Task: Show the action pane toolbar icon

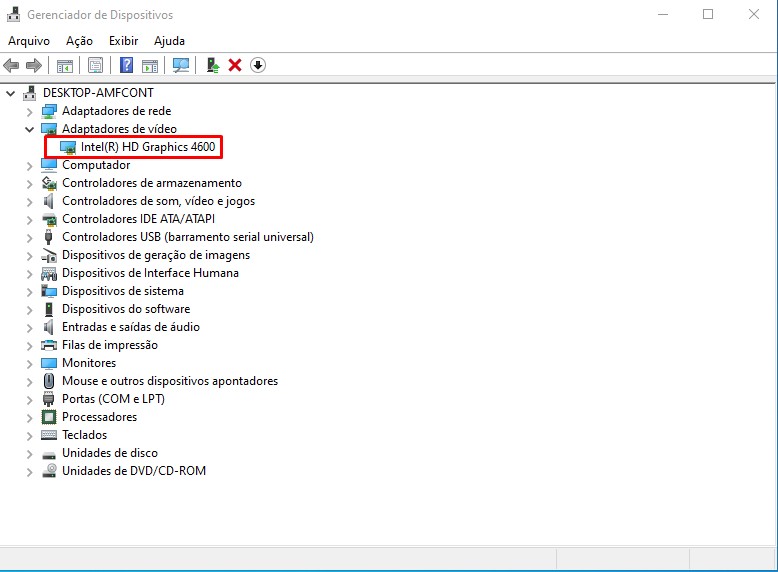Action: pos(150,65)
